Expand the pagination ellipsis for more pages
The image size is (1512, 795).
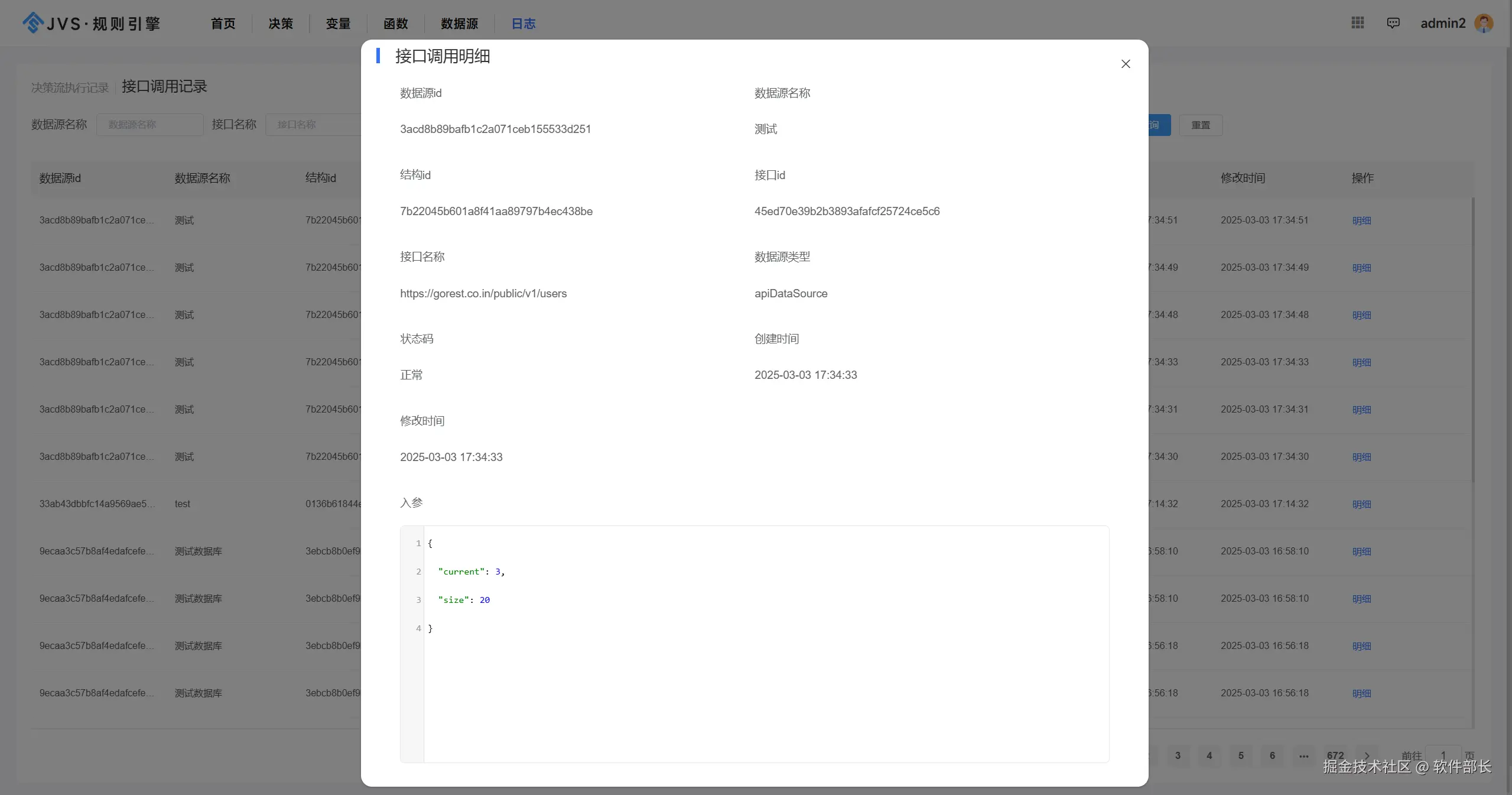pos(1303,755)
